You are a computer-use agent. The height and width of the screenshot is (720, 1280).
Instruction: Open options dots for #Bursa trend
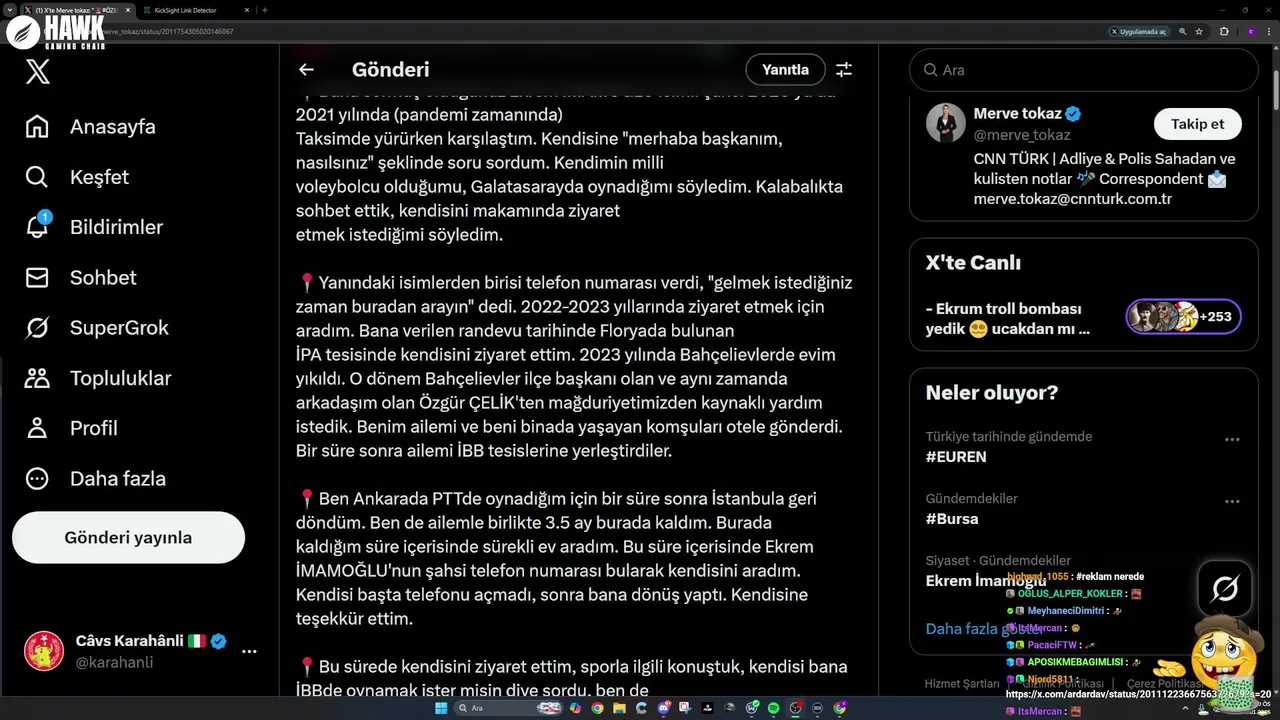[1232, 501]
